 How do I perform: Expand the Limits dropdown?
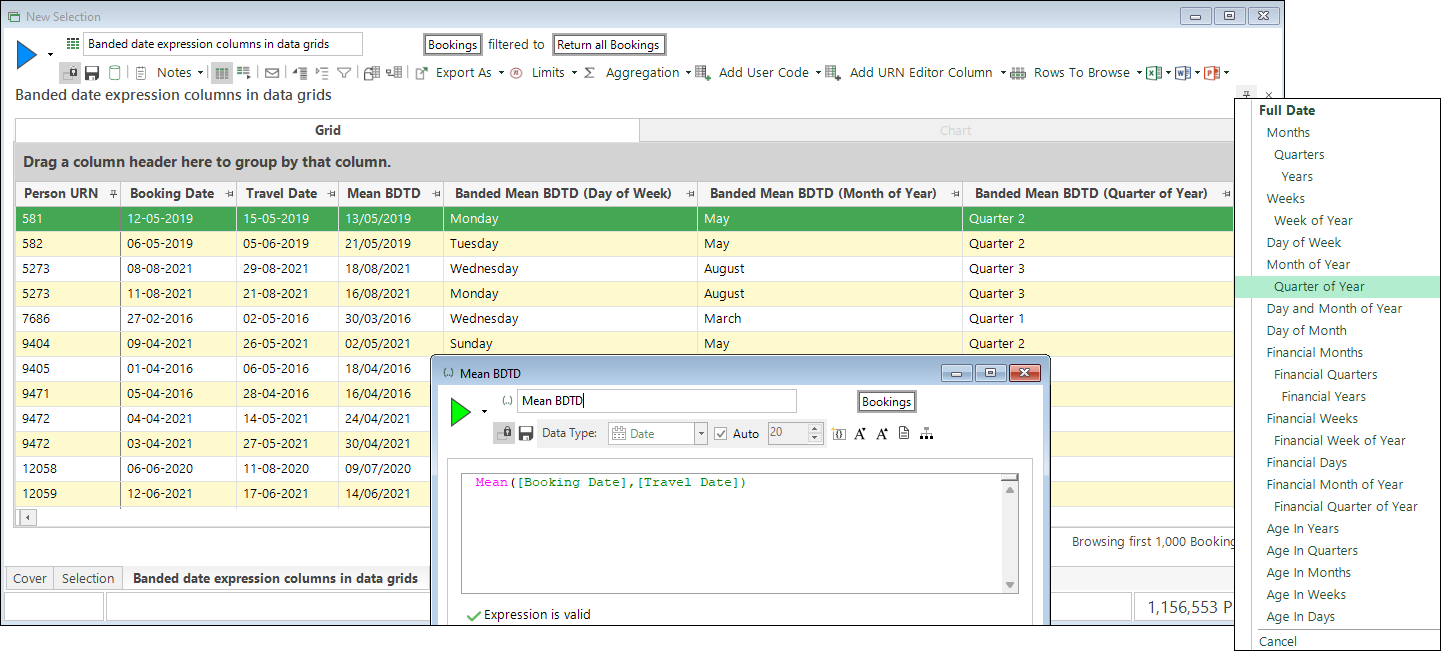coord(574,73)
